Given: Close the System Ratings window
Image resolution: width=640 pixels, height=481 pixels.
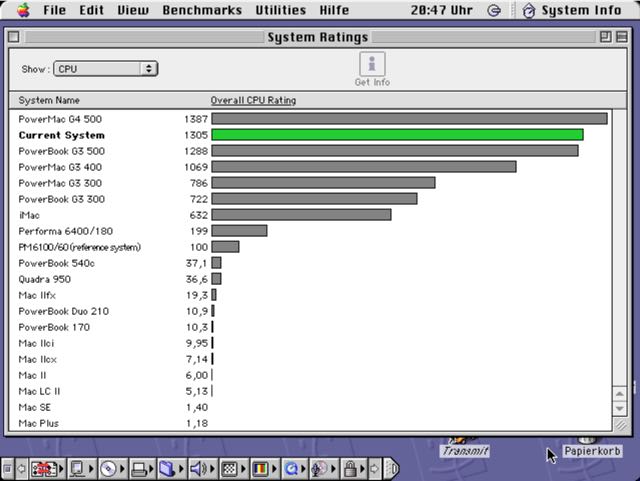Looking at the screenshot, I should tap(13, 37).
